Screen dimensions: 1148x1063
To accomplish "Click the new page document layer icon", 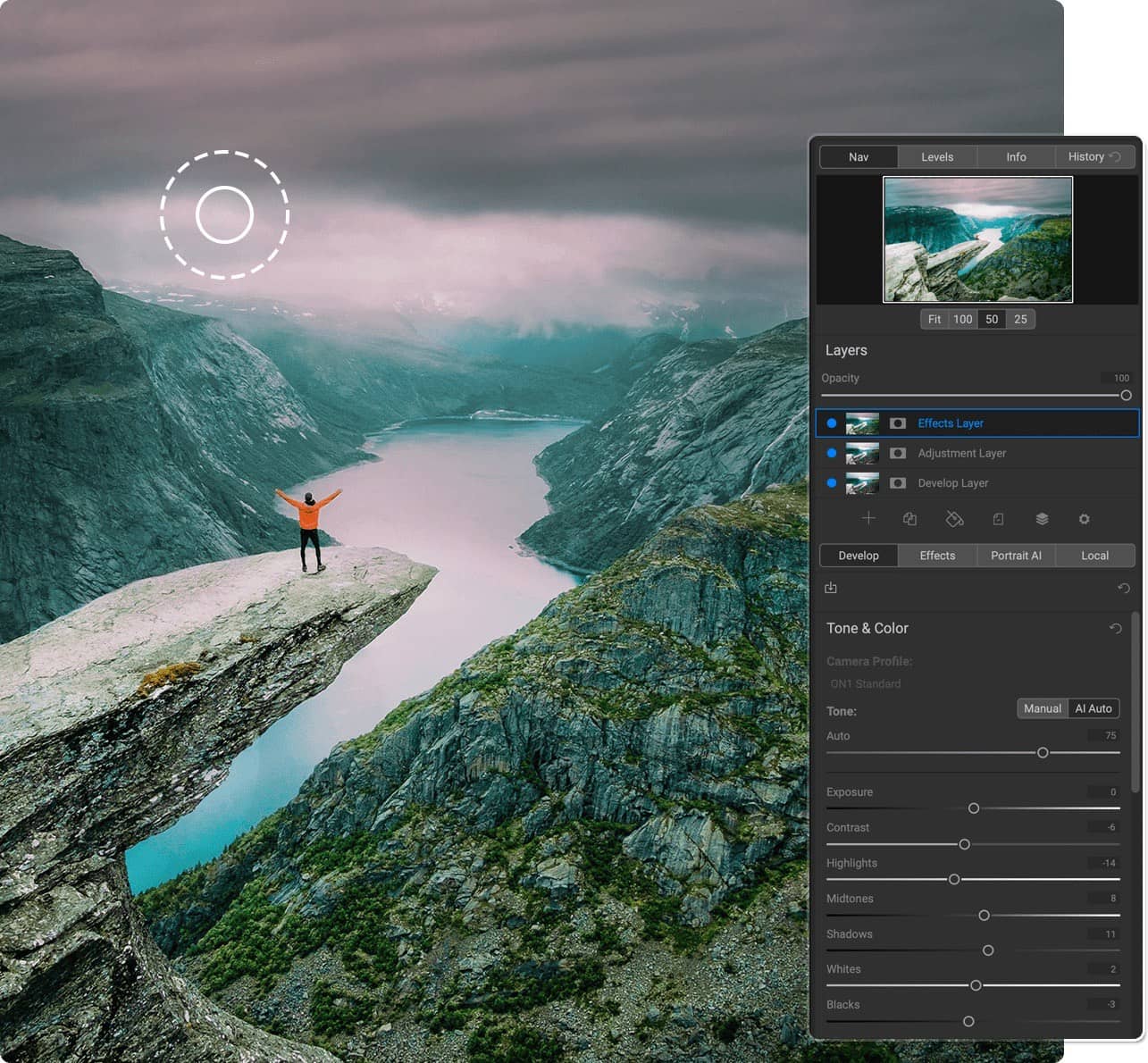I will (x=998, y=518).
